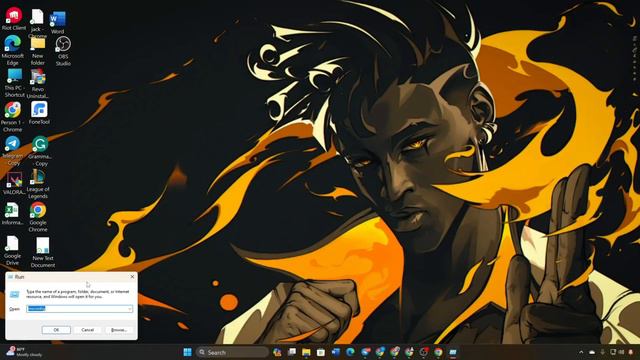Click OK in the Run dialog
The height and width of the screenshot is (360, 640).
click(x=56, y=330)
